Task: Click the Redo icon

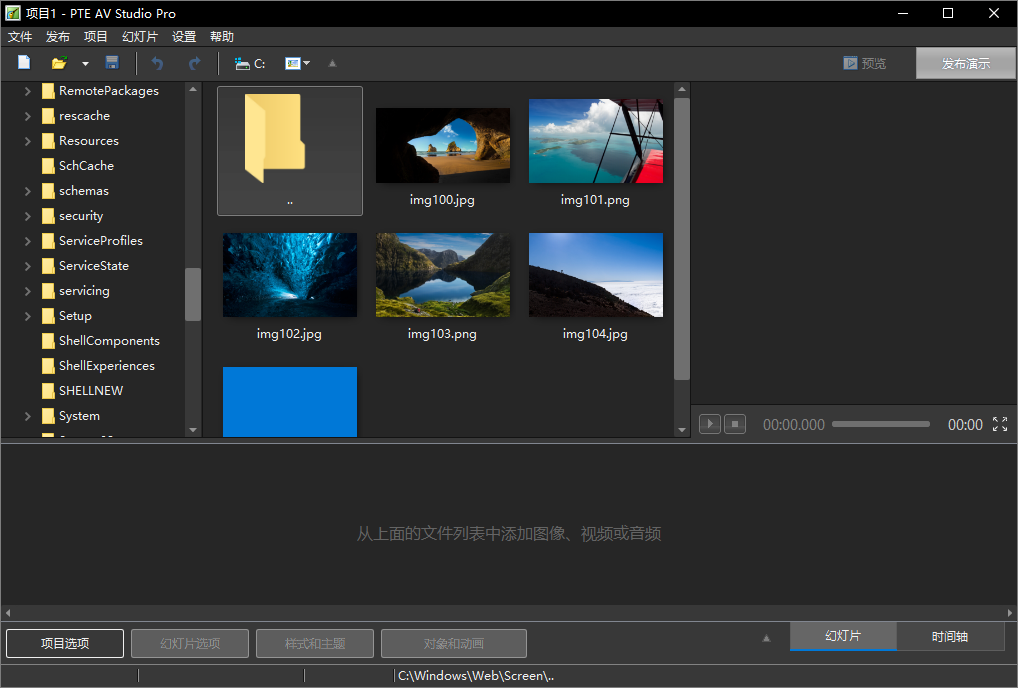Action: (x=195, y=62)
